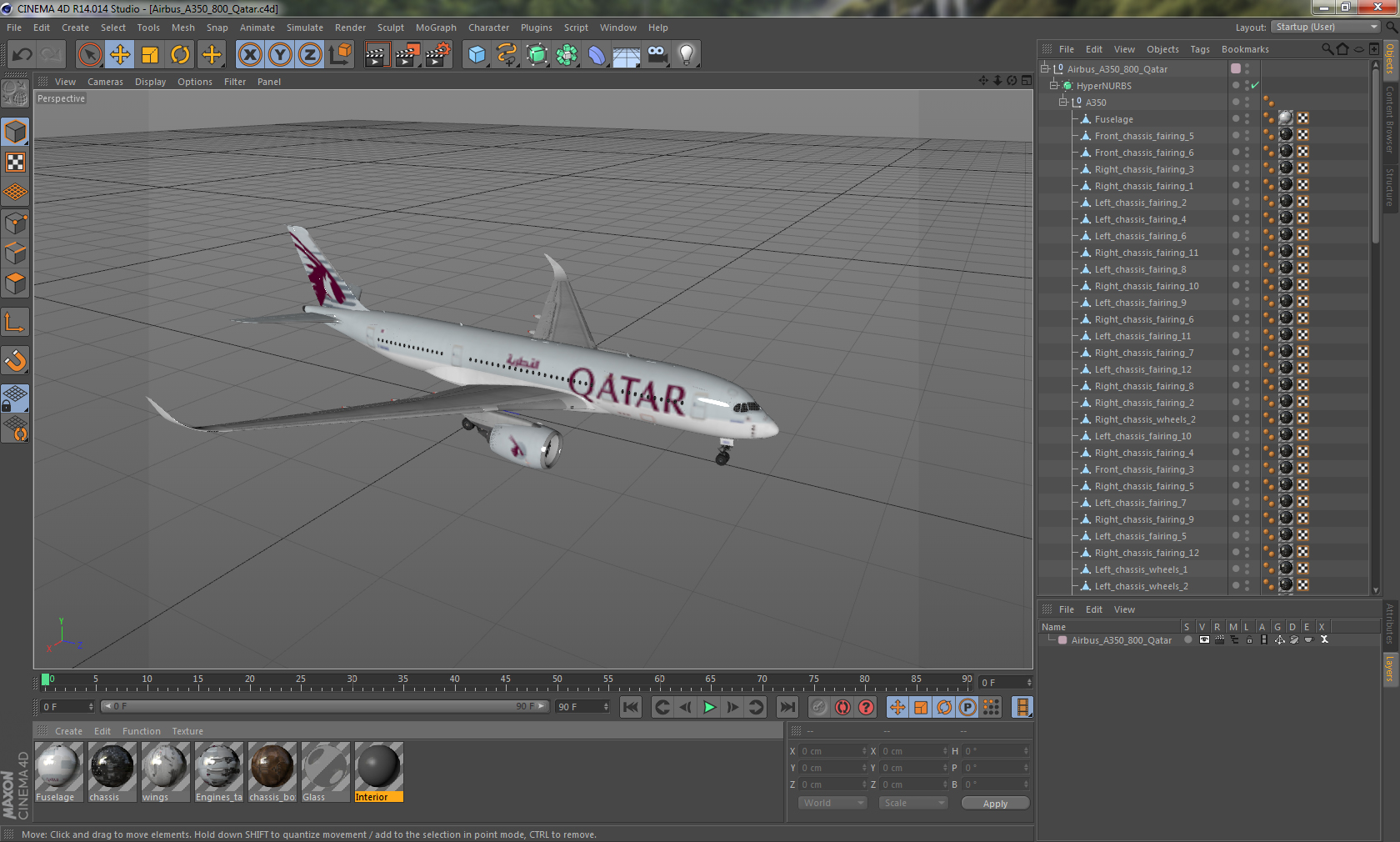The image size is (1400, 842).
Task: Add a HyperNURBS generator object
Action: click(537, 55)
